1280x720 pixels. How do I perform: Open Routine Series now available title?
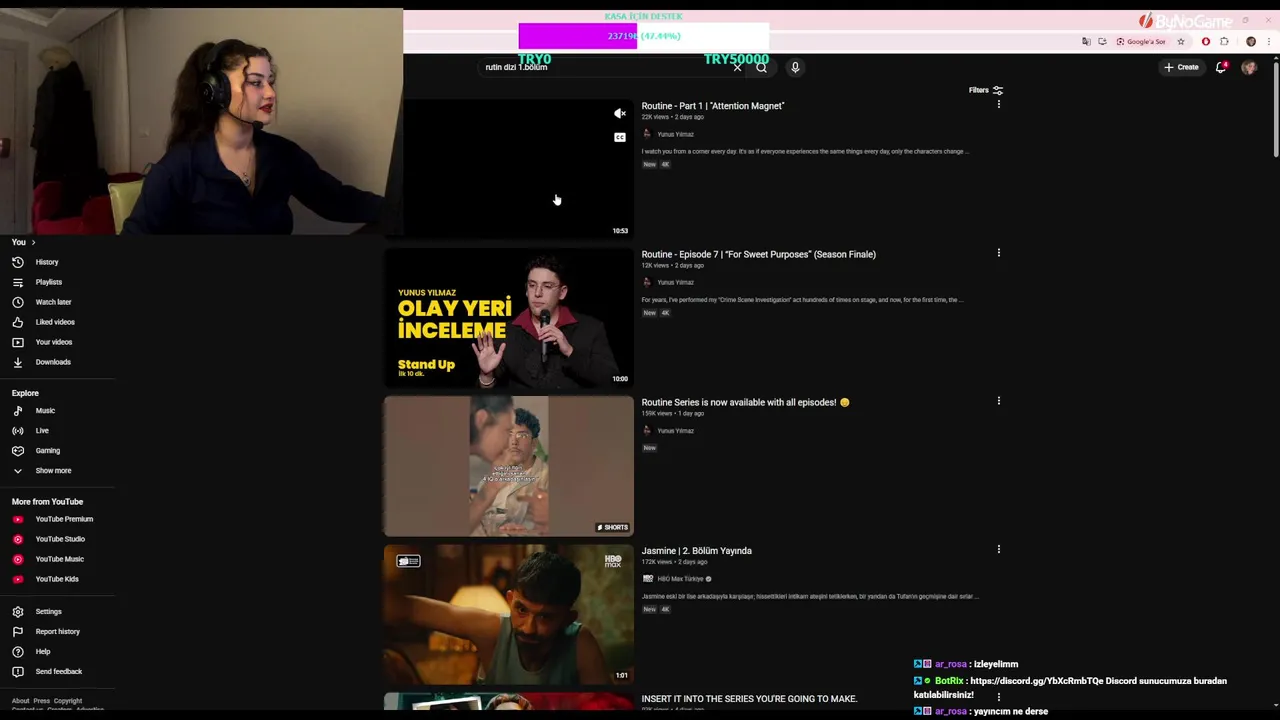[x=745, y=402]
